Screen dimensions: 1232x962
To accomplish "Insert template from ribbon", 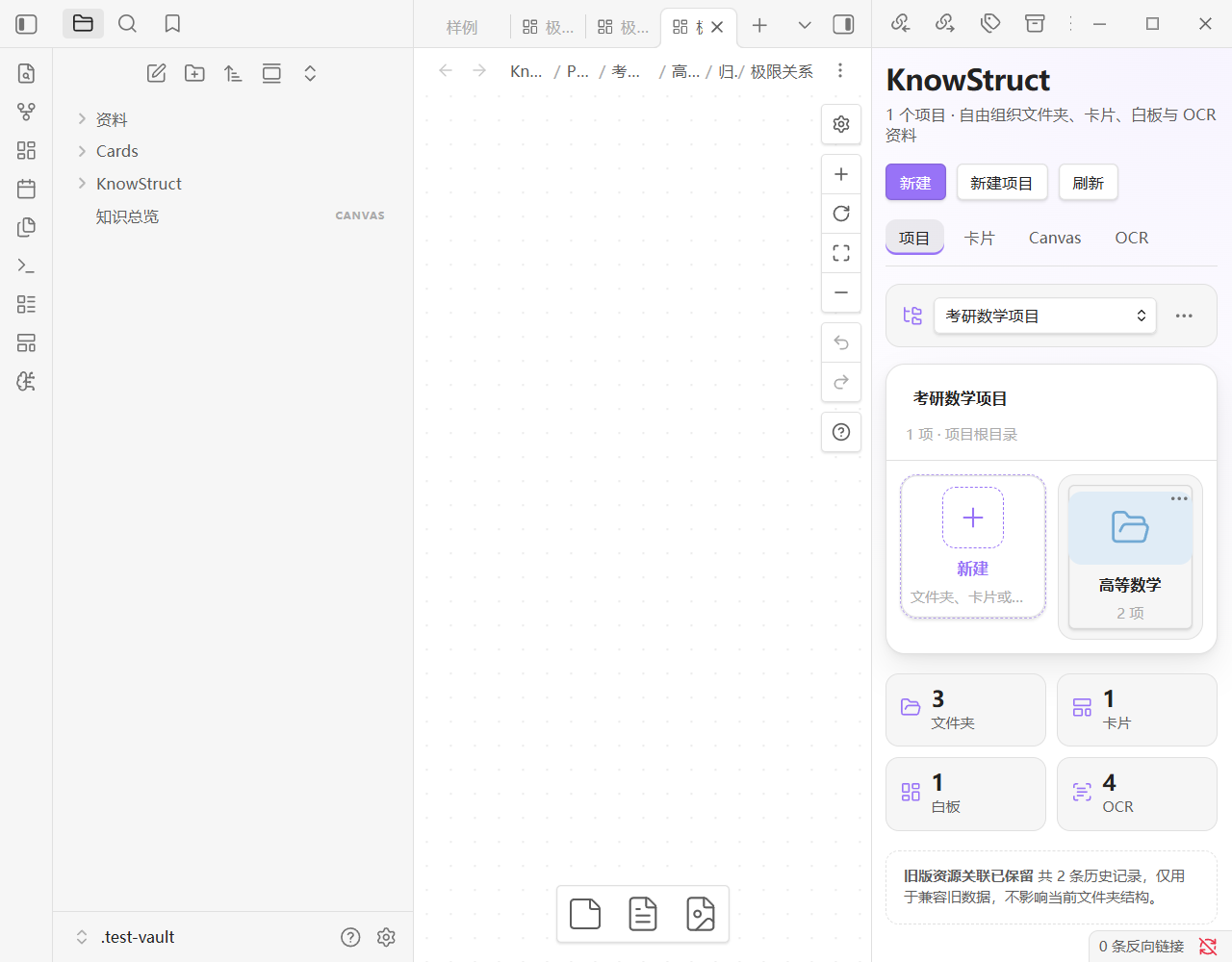I will pos(27,227).
